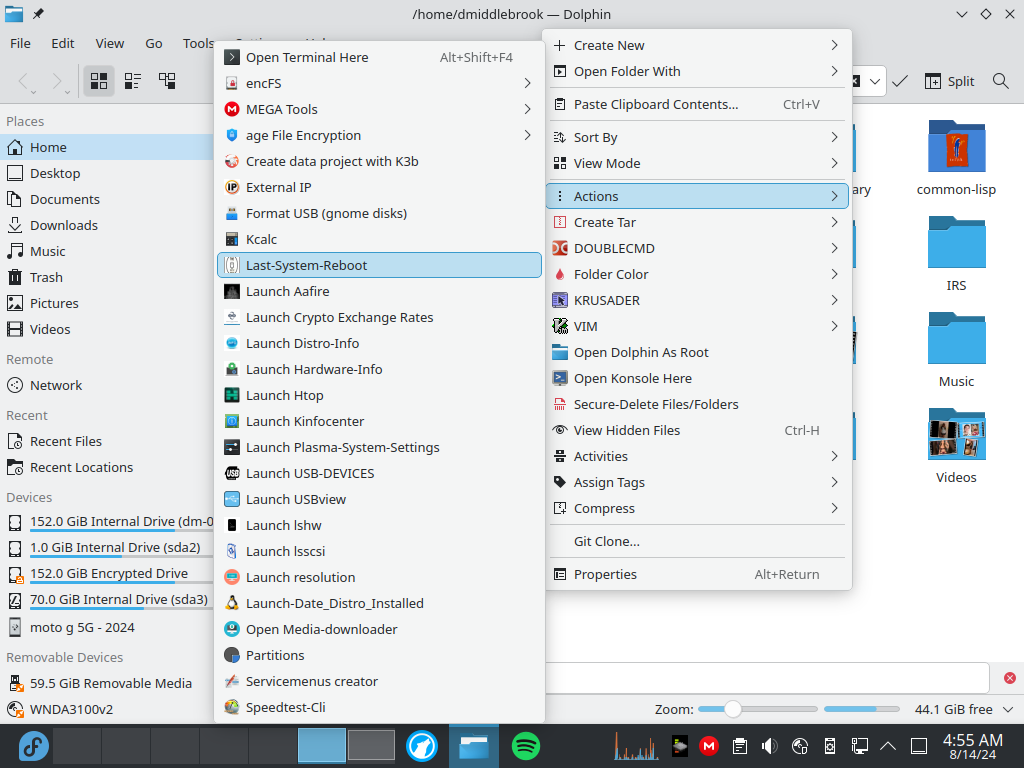Toggle View Hidden Files
1024x768 pixels.
(x=697, y=430)
